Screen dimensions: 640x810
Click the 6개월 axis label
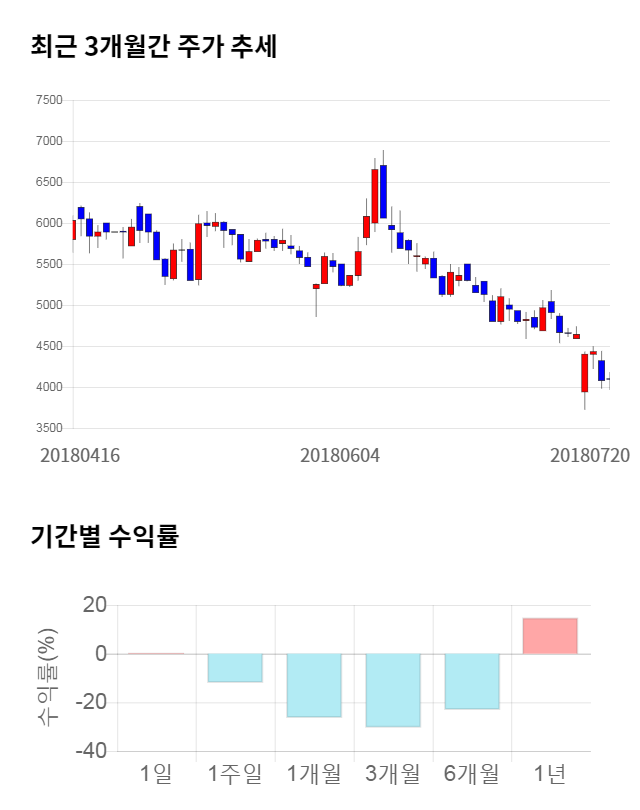(472, 773)
